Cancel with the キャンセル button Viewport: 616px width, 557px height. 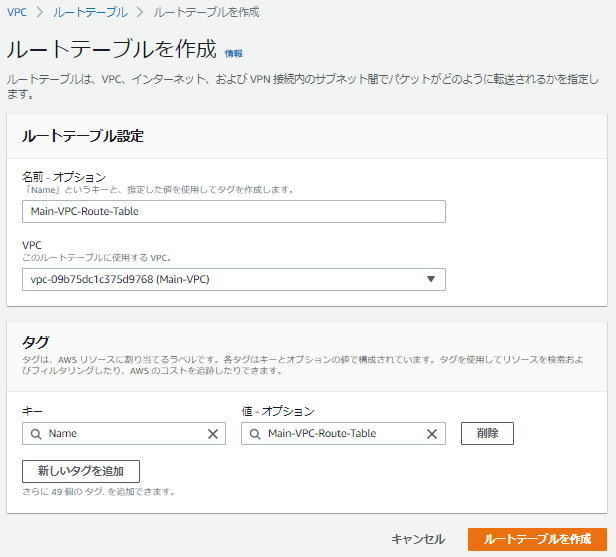click(x=418, y=539)
